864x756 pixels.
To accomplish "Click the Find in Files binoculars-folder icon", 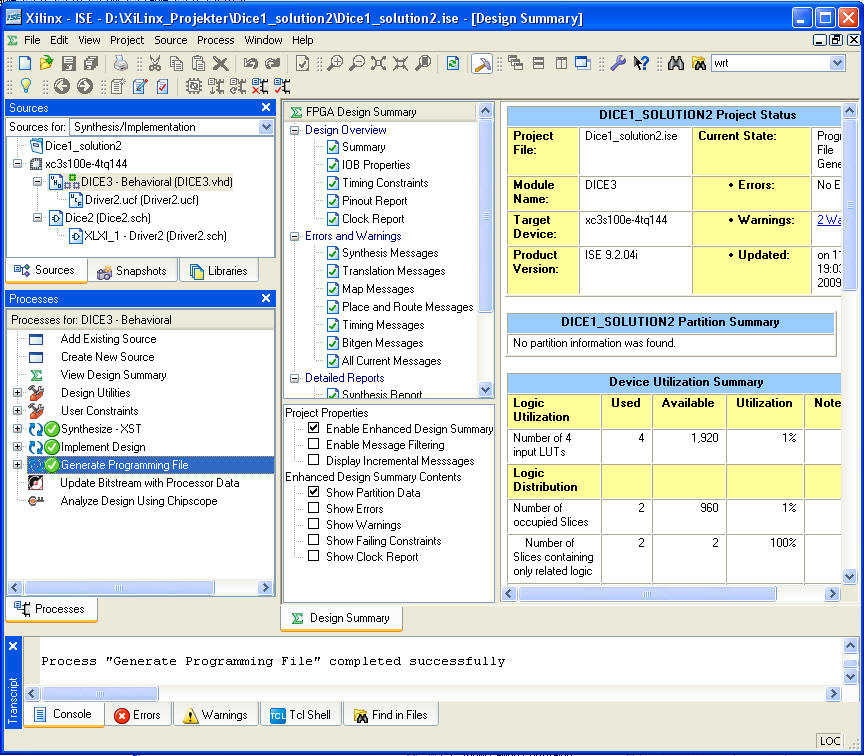I will [699, 63].
